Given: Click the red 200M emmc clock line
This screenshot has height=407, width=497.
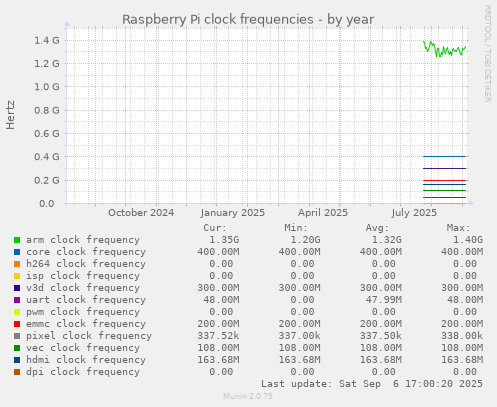Looking at the screenshot, I should [444, 180].
